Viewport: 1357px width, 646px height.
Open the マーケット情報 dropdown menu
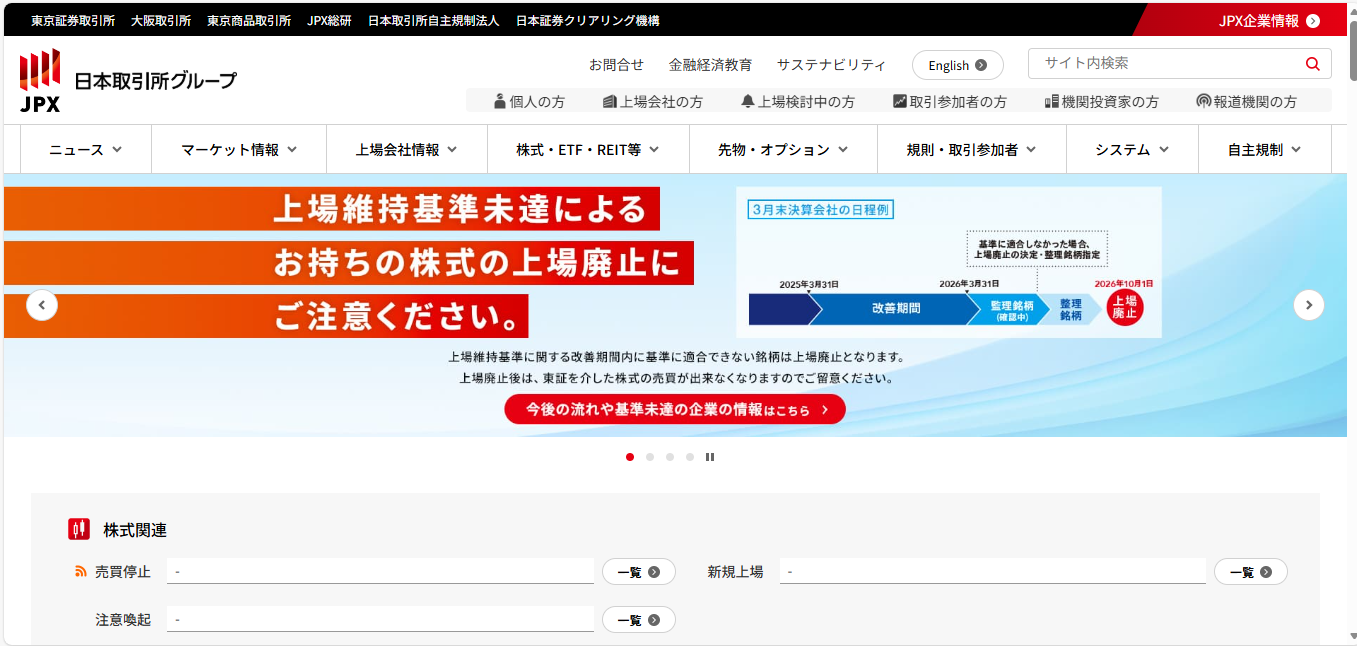(x=238, y=148)
